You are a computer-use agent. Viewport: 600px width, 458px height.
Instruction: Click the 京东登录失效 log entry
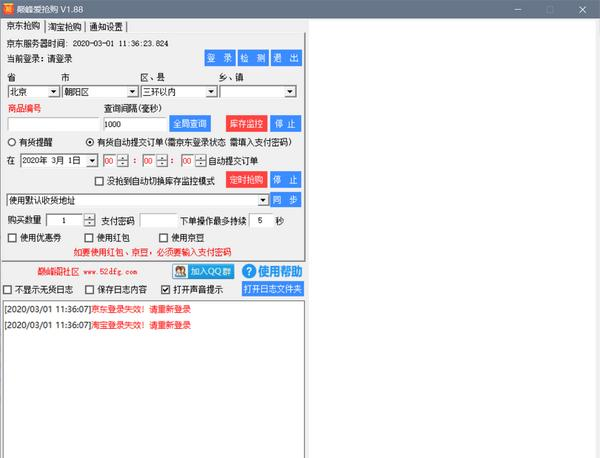click(97, 309)
